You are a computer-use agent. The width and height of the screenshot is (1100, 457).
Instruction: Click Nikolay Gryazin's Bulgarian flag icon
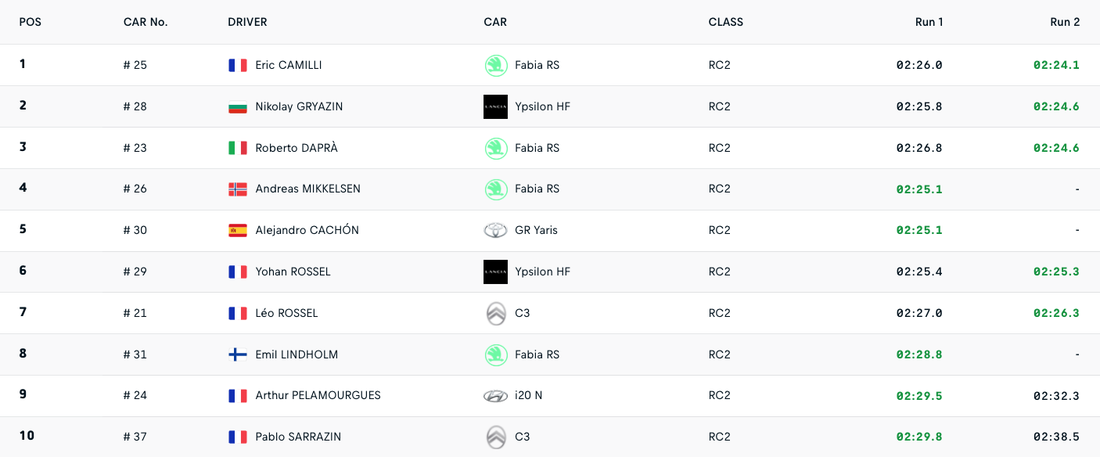[x=237, y=107]
